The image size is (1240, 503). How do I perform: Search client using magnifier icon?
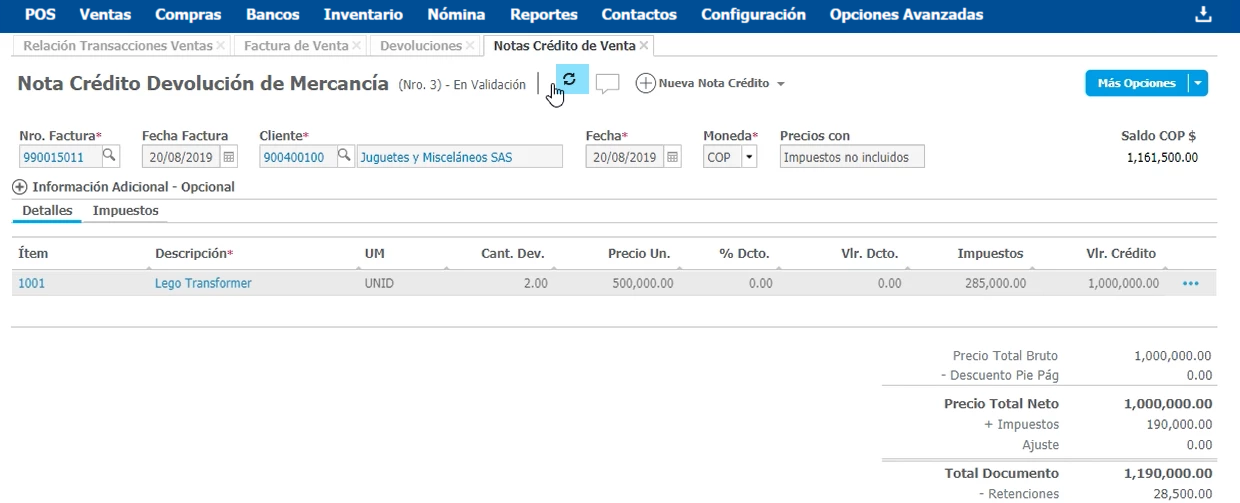344,156
